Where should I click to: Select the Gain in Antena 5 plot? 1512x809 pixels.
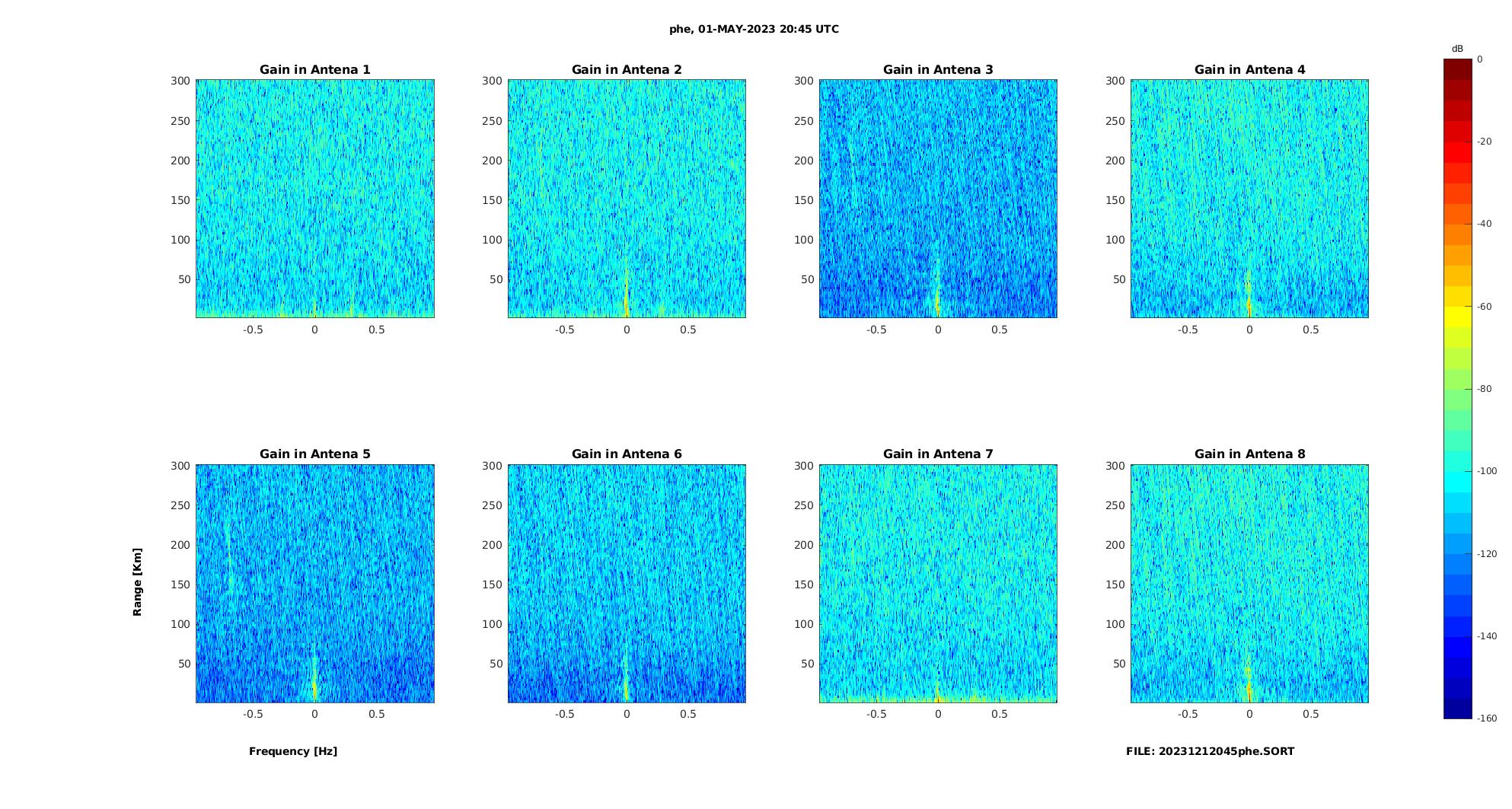click(315, 583)
